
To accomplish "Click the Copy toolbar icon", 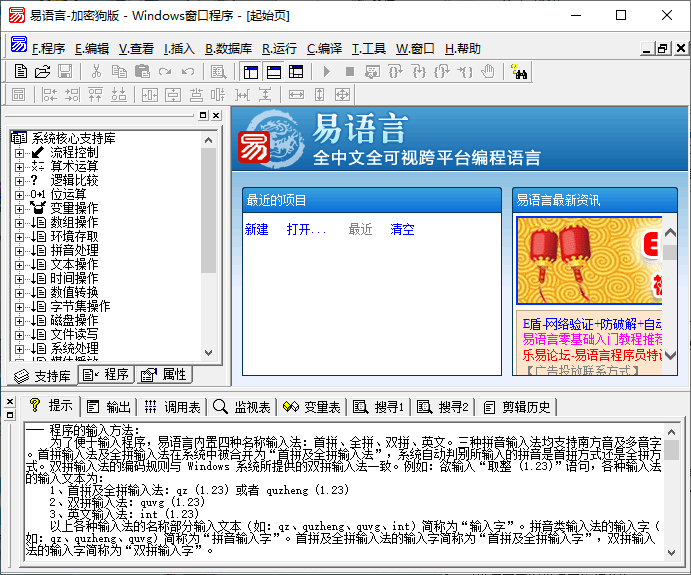I will coord(119,71).
